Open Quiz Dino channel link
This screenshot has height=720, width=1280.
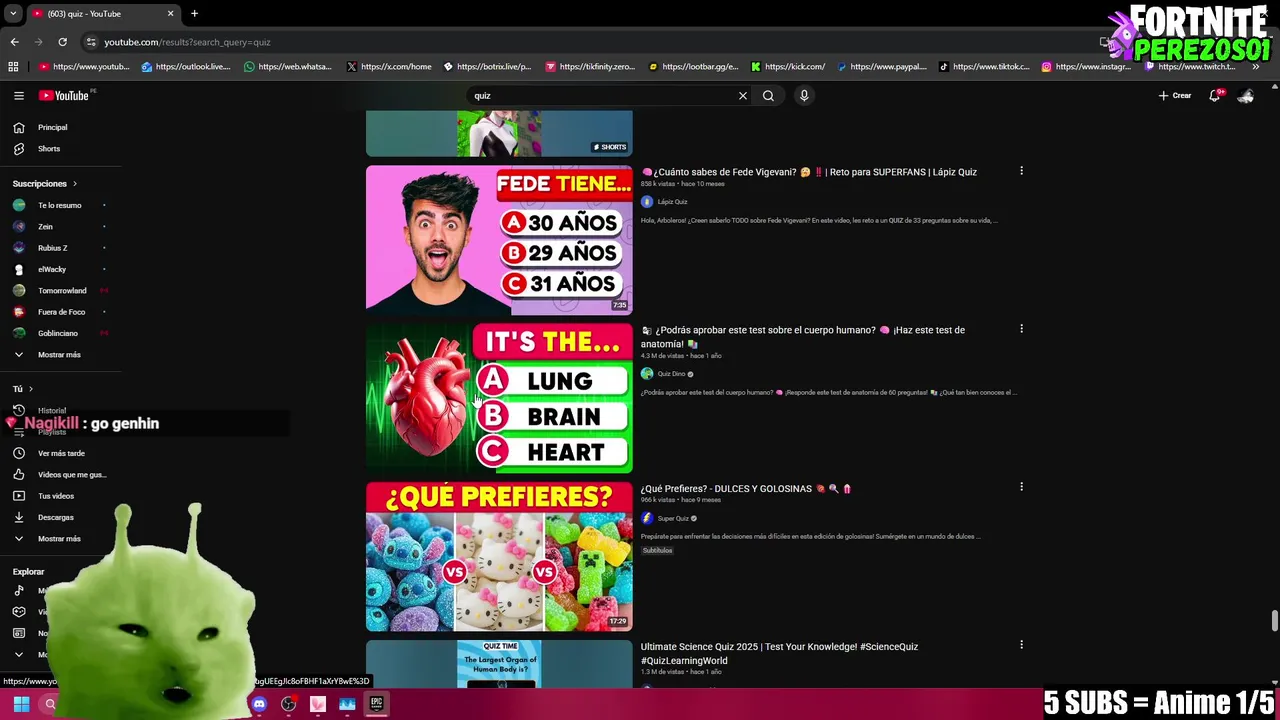click(671, 374)
